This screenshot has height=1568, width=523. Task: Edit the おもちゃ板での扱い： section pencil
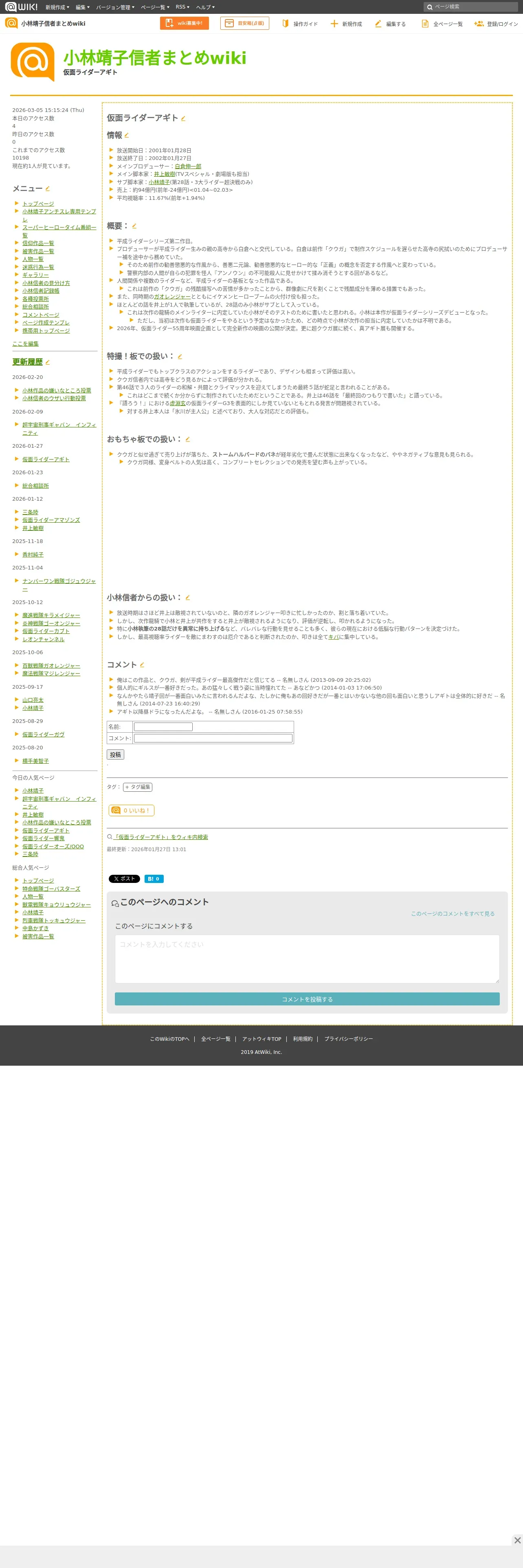[187, 439]
